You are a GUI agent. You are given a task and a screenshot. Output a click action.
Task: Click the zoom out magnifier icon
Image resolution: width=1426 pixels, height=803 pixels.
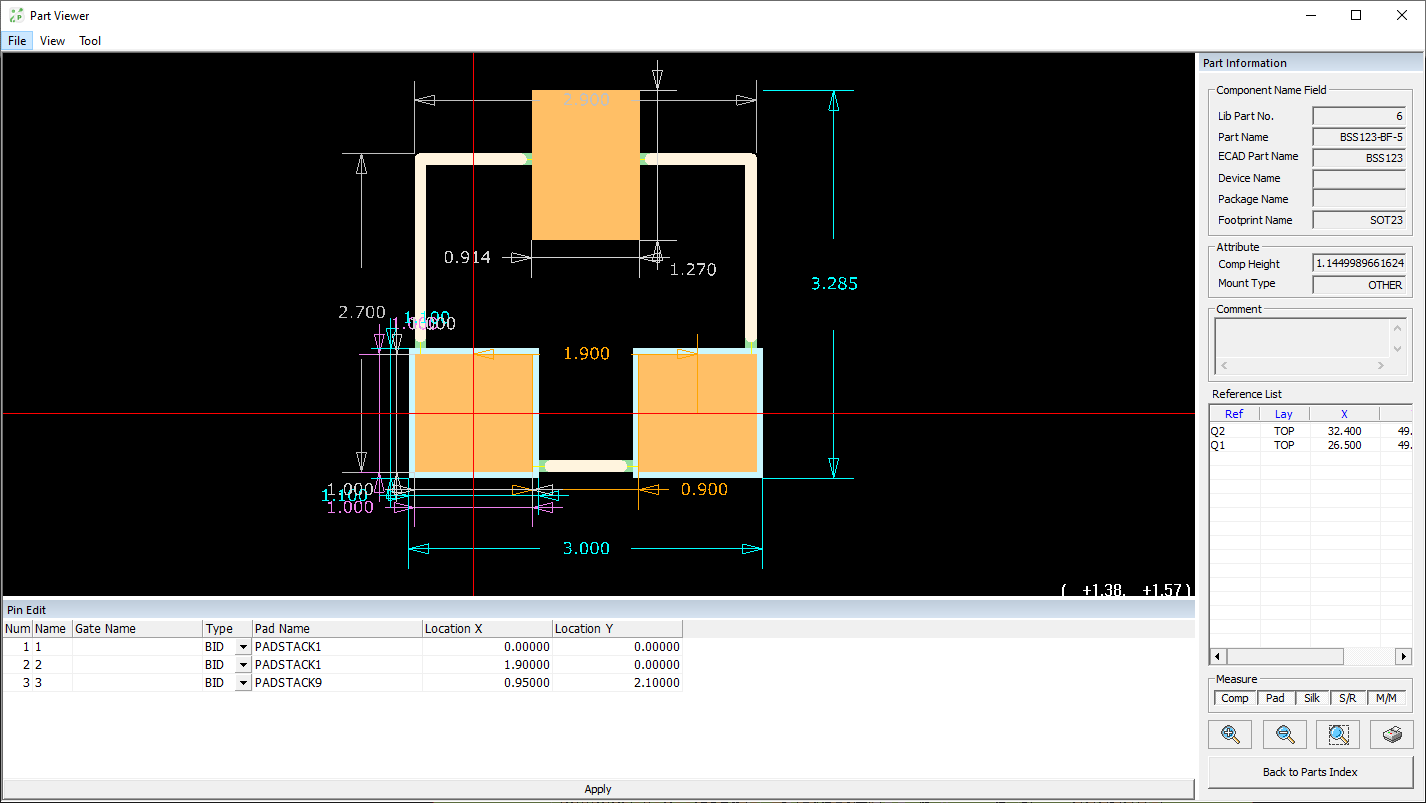[1285, 734]
